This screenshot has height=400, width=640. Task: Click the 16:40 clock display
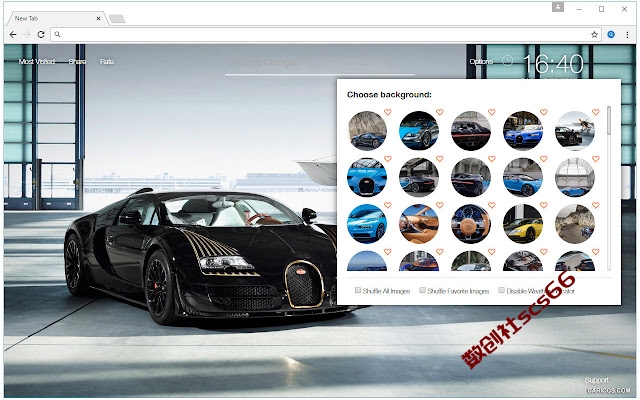point(553,64)
